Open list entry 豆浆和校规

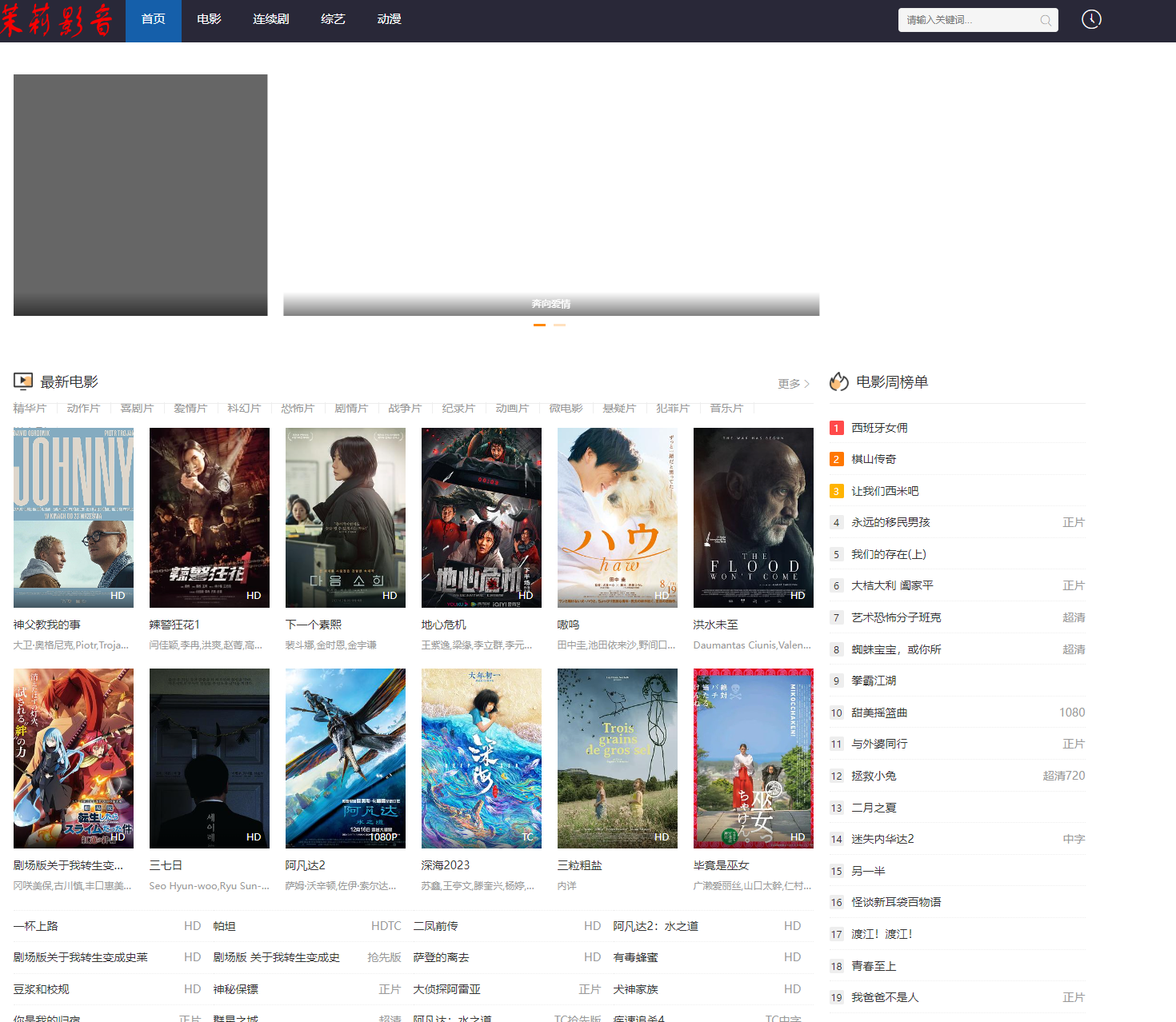point(42,989)
